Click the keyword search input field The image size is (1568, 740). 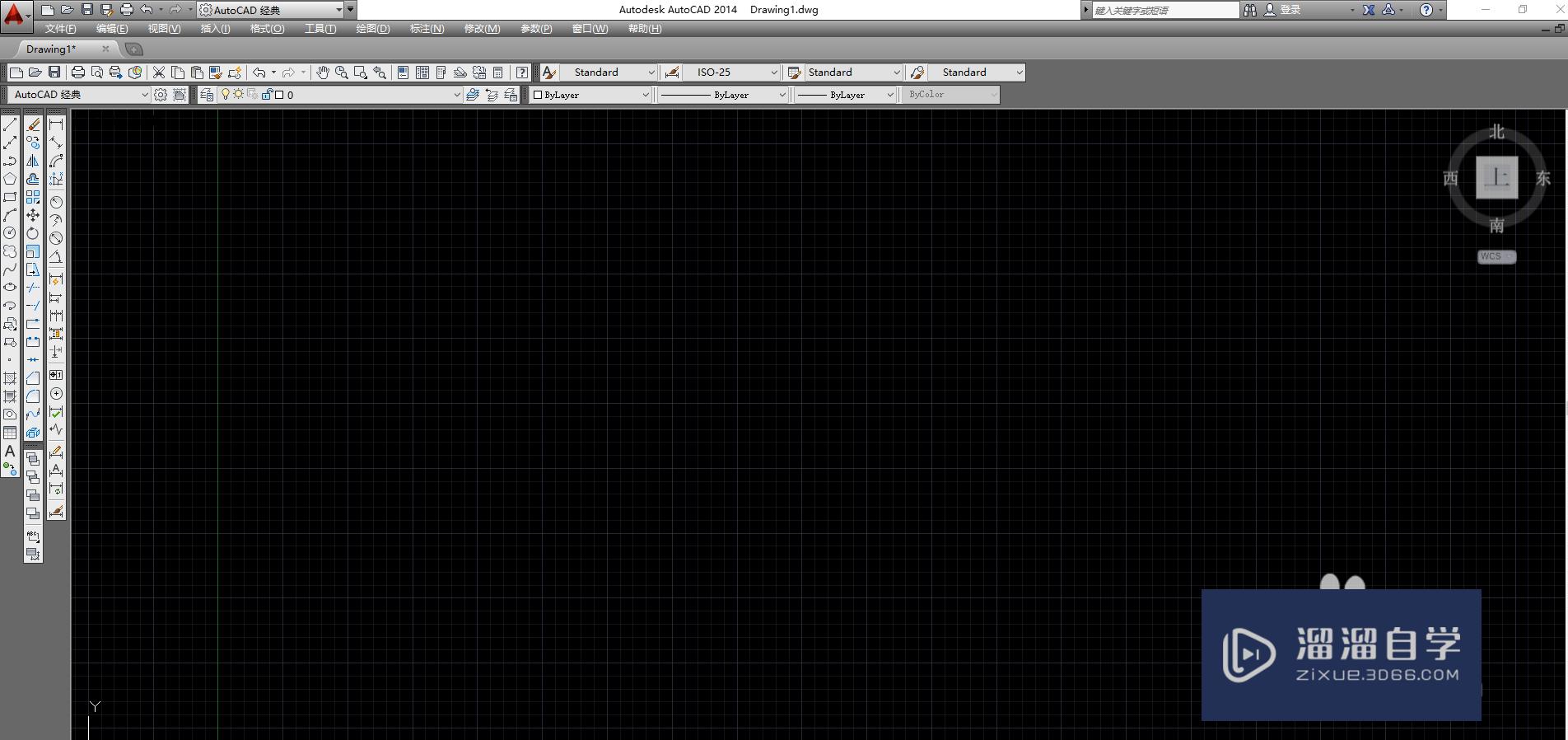(1165, 10)
